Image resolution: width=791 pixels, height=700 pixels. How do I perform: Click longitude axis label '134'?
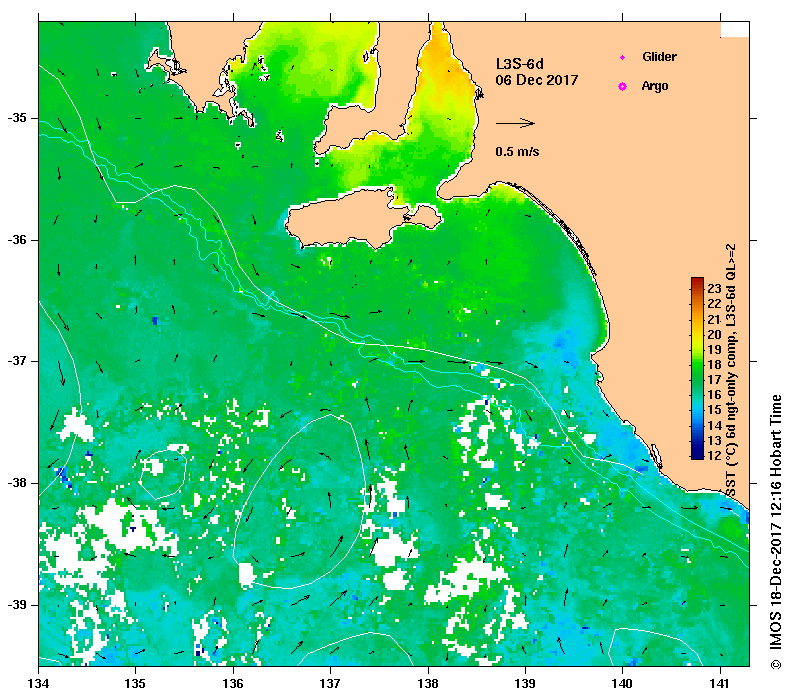[x=38, y=684]
